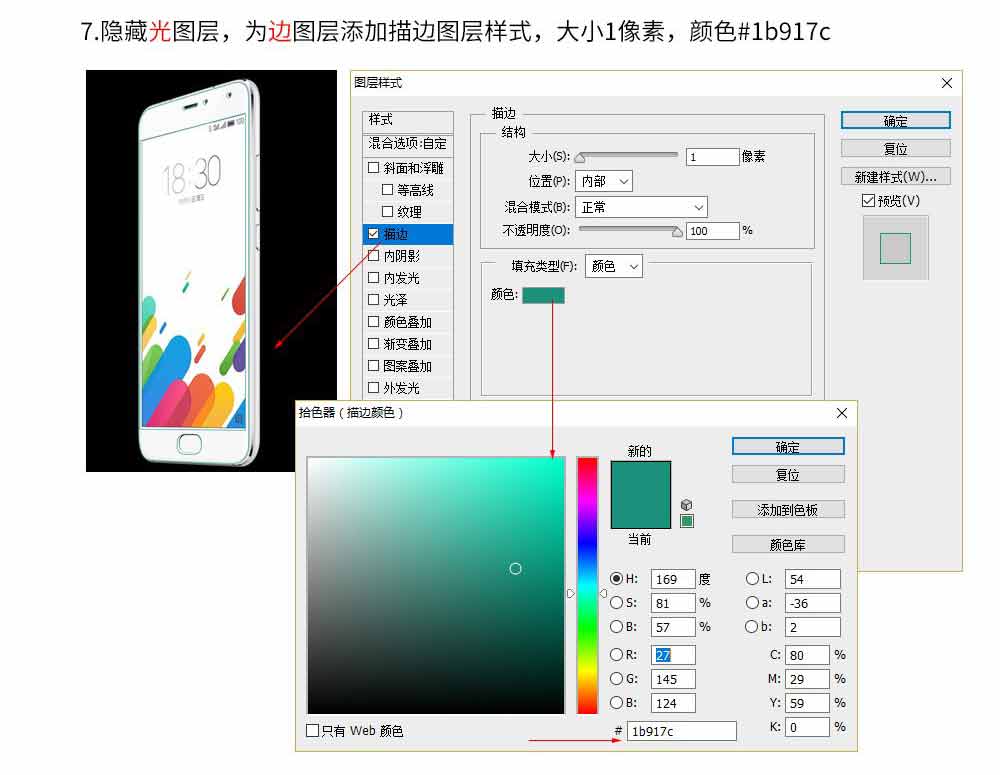
Task: Close the 图层样式 dialog
Action: click(946, 83)
